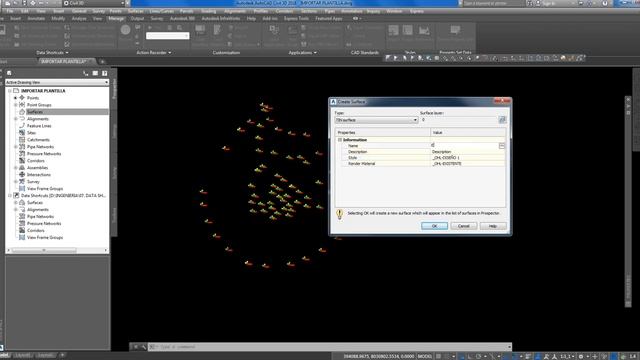Click the View Frame Groups icon under IMPORTAR PLANTILLA
The image size is (640, 360).
click(x=22, y=188)
